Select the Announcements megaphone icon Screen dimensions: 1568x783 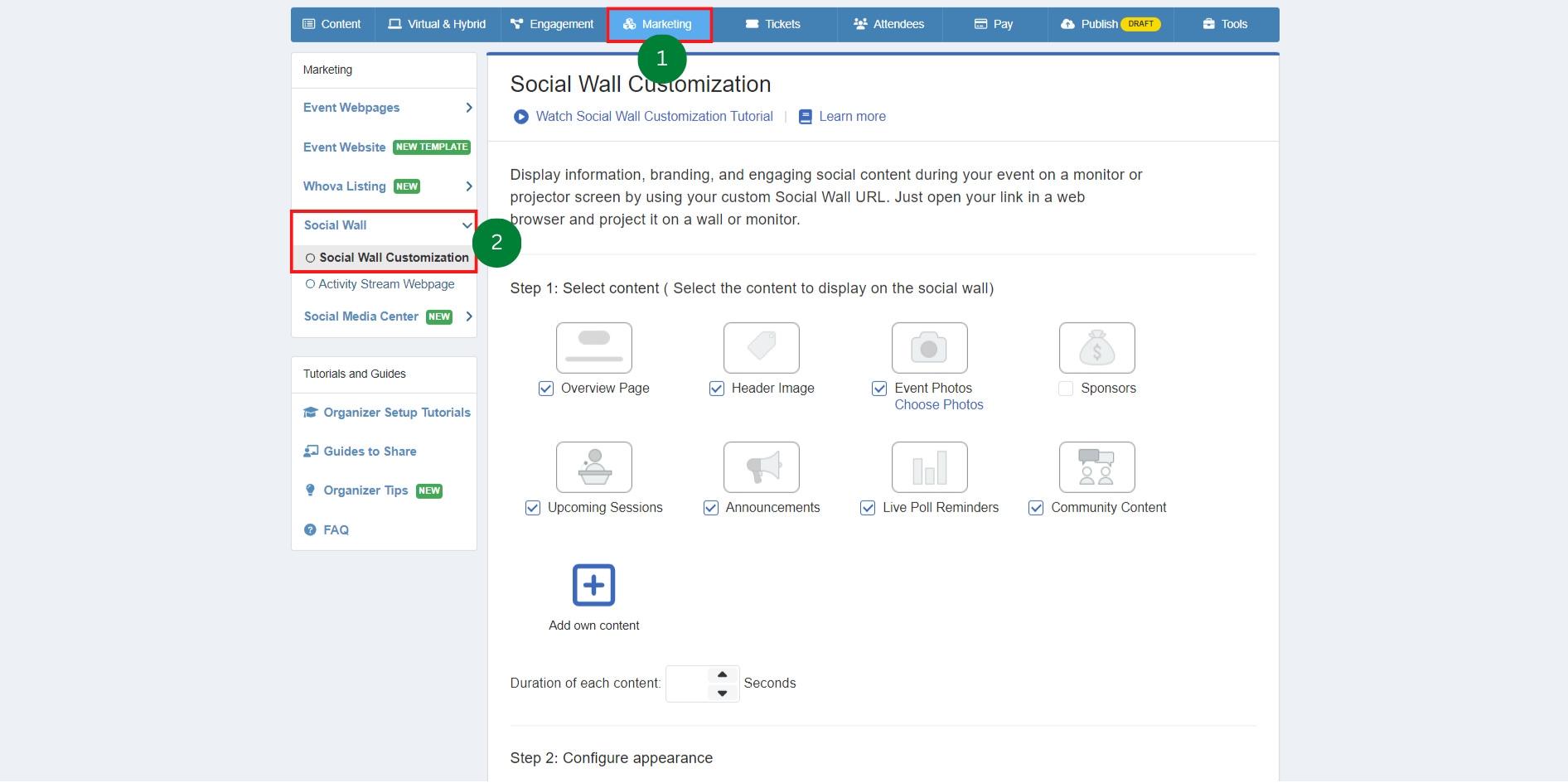pos(761,466)
